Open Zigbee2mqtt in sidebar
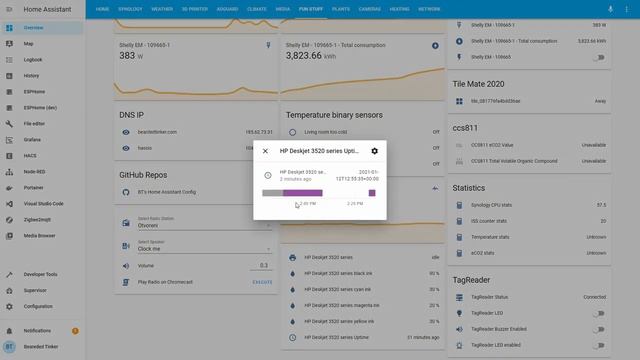 [42, 220]
